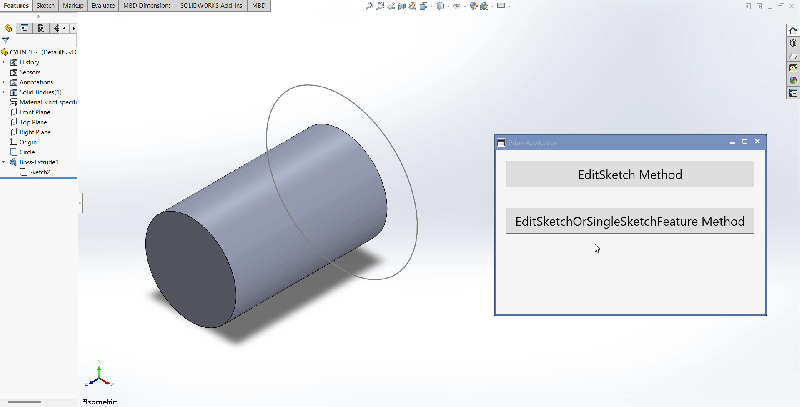Select the Boss-Extrude1 feature in tree
Image resolution: width=800 pixels, height=407 pixels.
(x=34, y=162)
